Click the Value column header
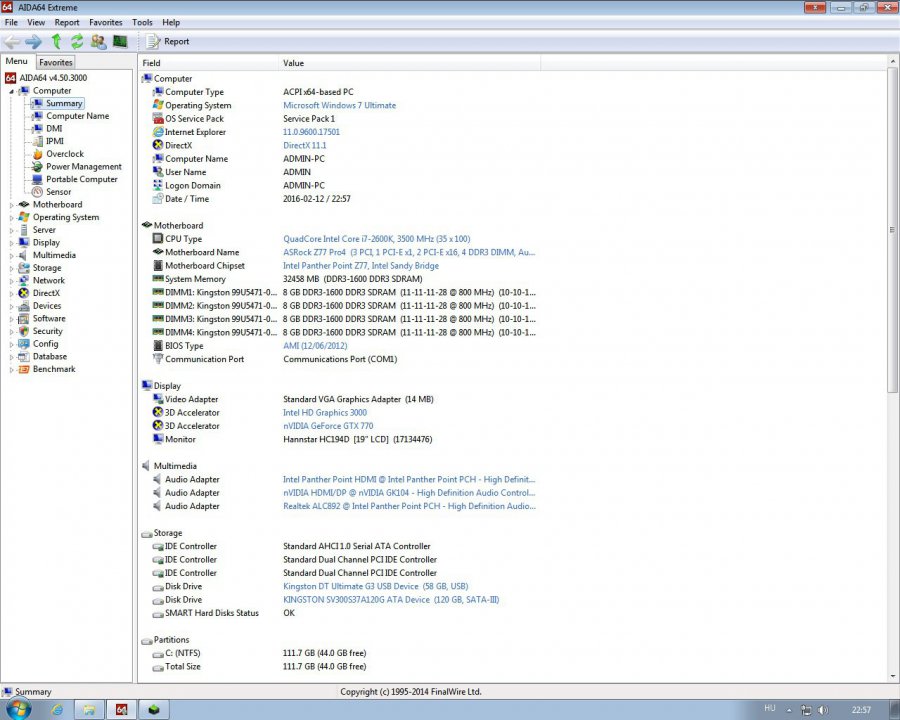This screenshot has height=720, width=900. pyautogui.click(x=409, y=63)
